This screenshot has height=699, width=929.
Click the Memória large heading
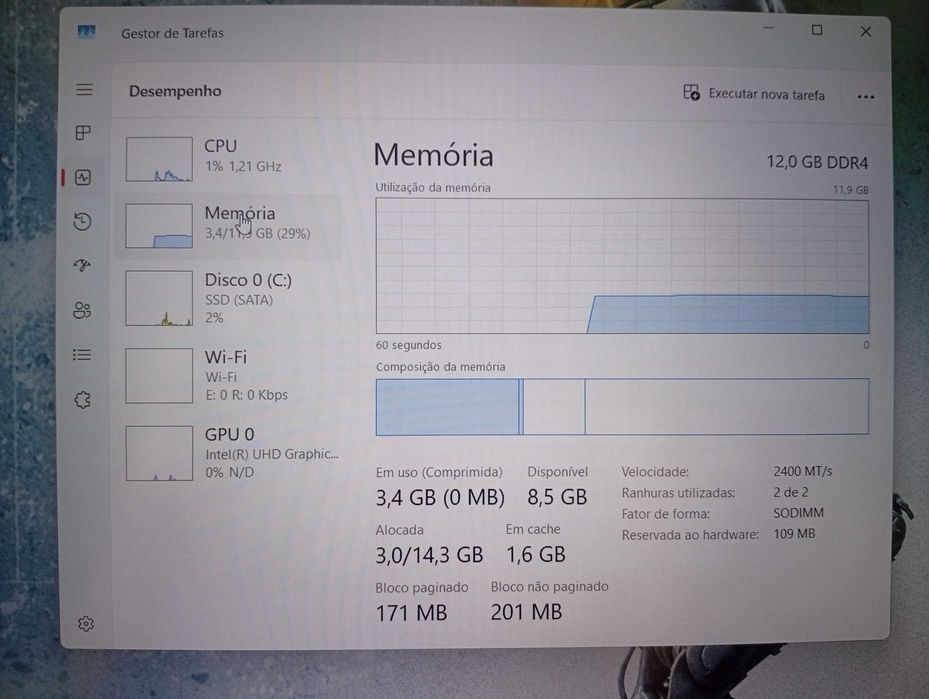[x=433, y=155]
